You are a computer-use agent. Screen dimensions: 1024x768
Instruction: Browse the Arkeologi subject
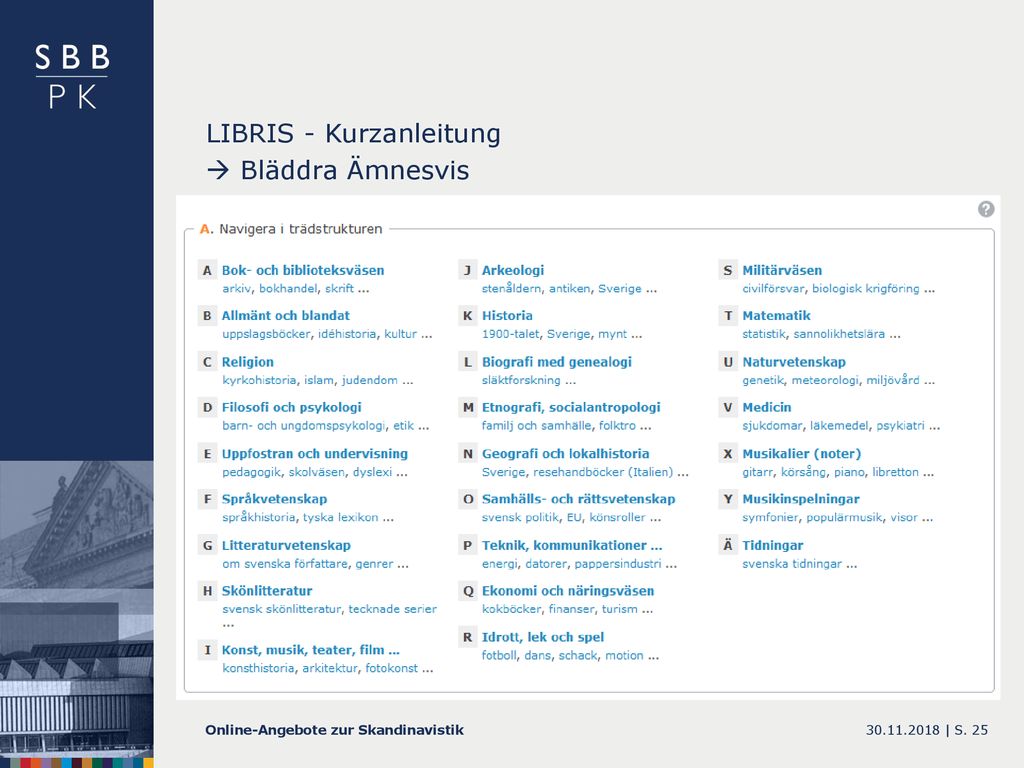pyautogui.click(x=513, y=270)
